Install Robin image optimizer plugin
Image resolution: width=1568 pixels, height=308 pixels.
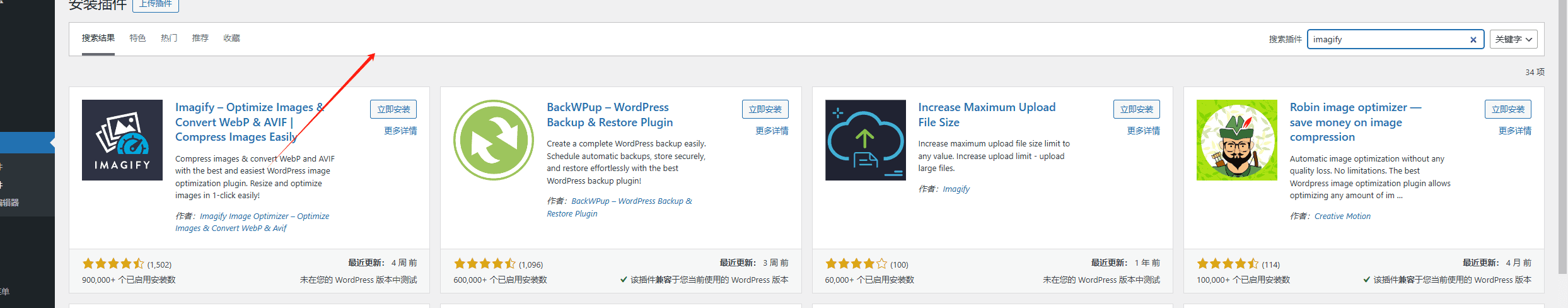pyautogui.click(x=1508, y=109)
